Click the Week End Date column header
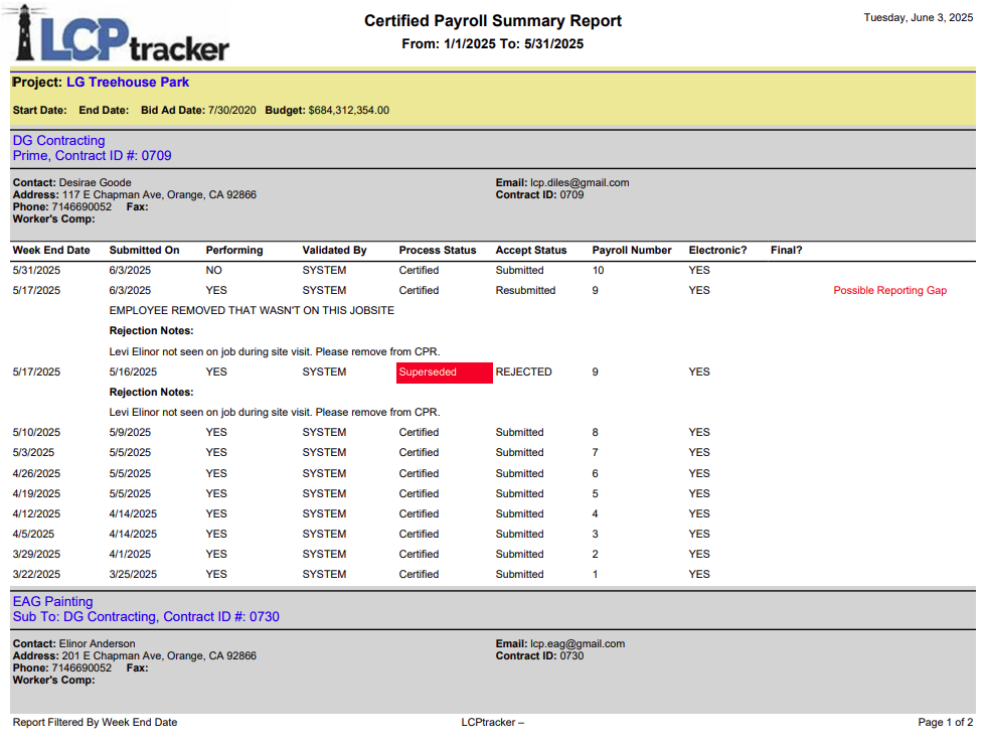Image resolution: width=984 pixels, height=739 pixels. click(51, 250)
